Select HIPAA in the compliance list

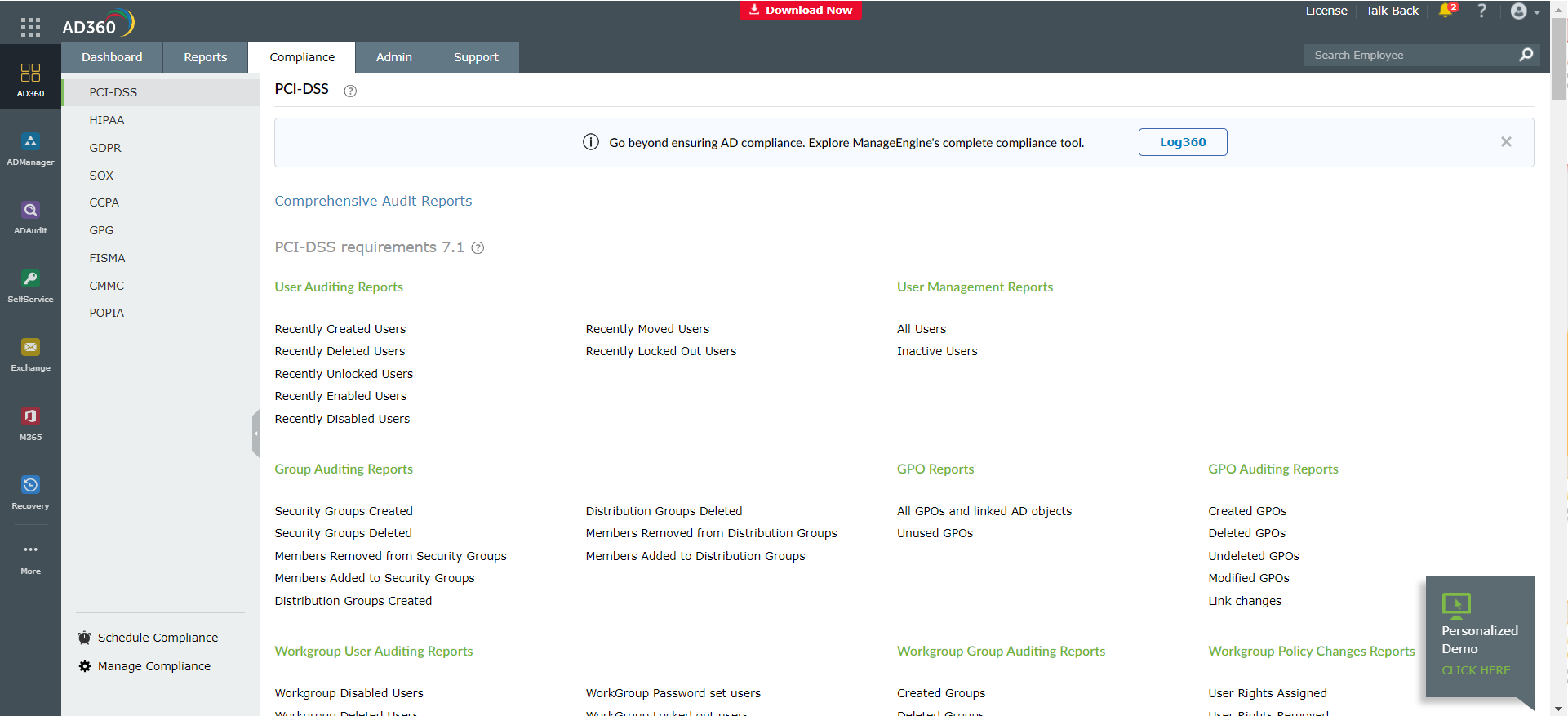point(107,120)
